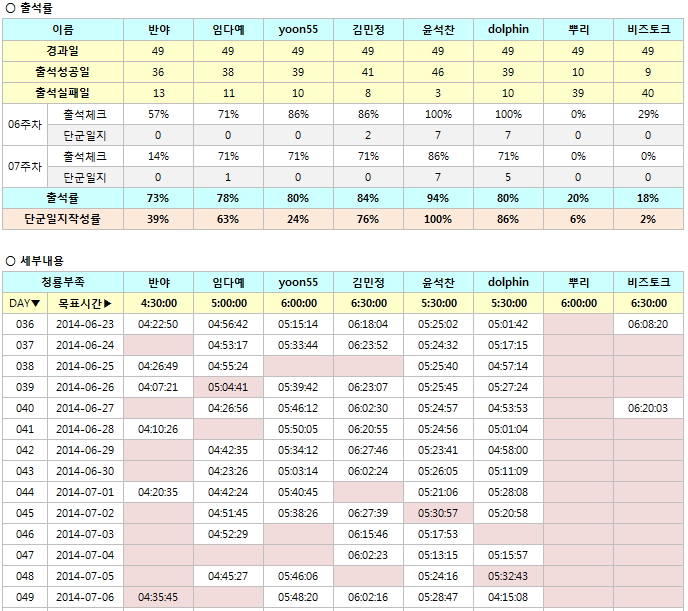
Task: Select the '출석성공일' row label
Action: [x=63, y=72]
